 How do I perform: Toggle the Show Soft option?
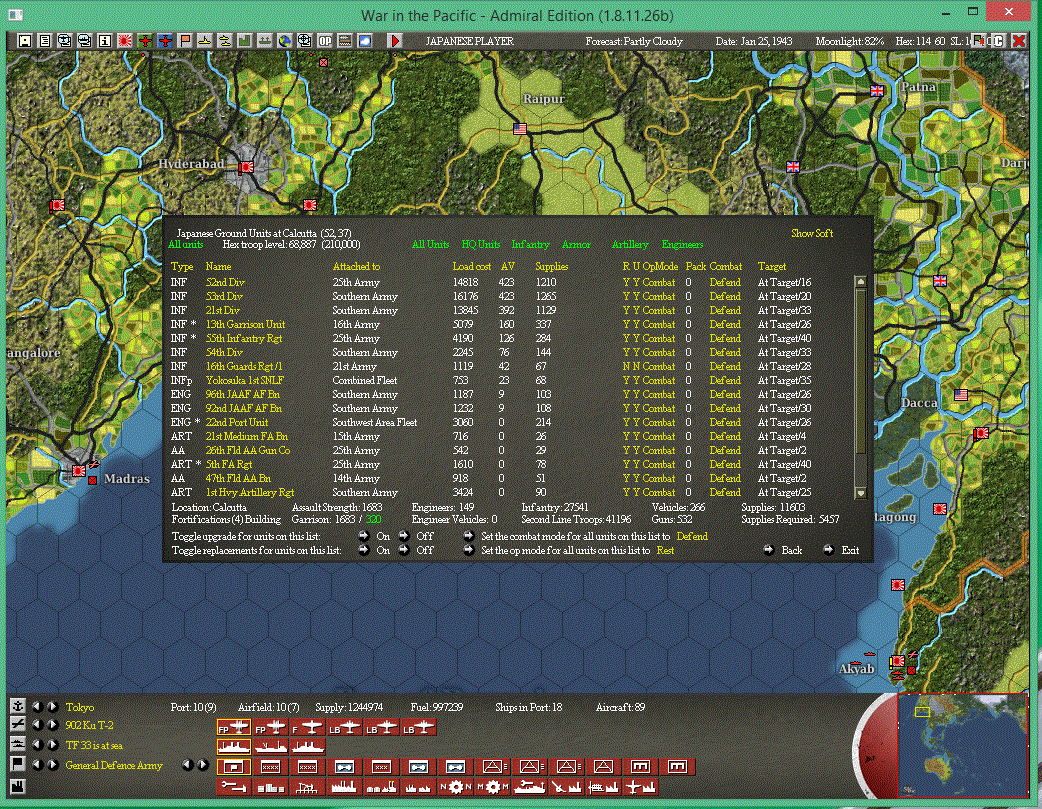[811, 233]
